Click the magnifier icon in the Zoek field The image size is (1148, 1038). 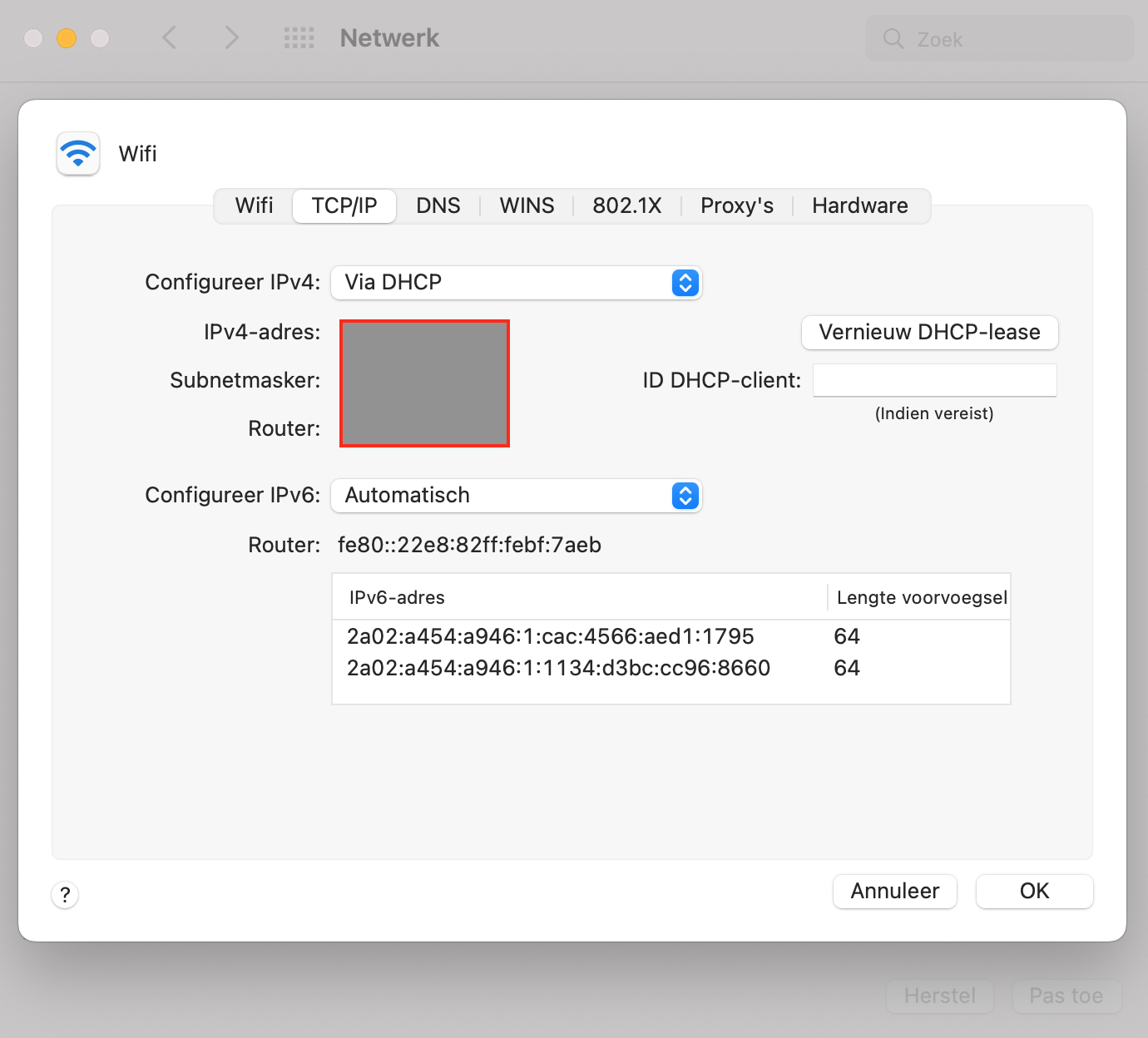point(893,39)
